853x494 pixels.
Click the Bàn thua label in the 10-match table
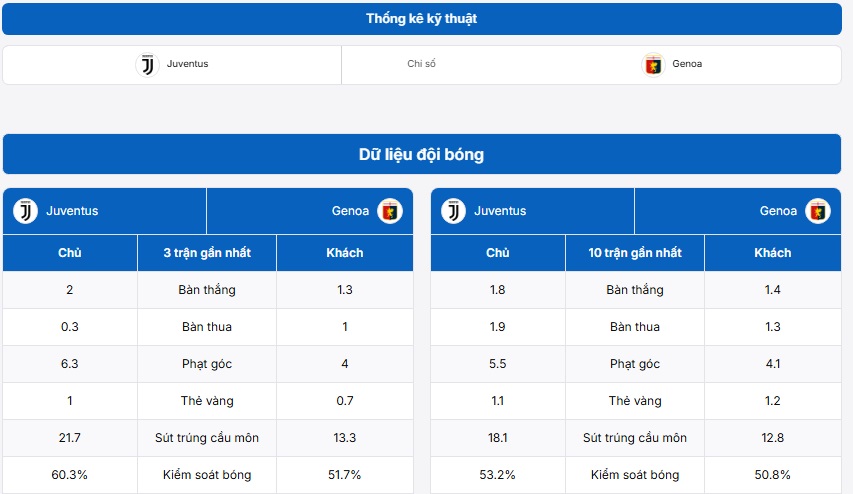(635, 327)
